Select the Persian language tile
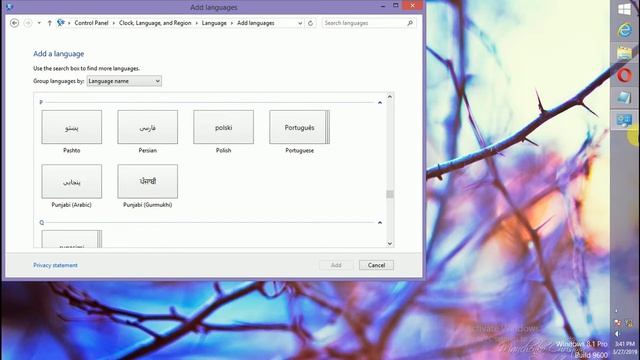The height and width of the screenshot is (360, 640). pos(147,127)
